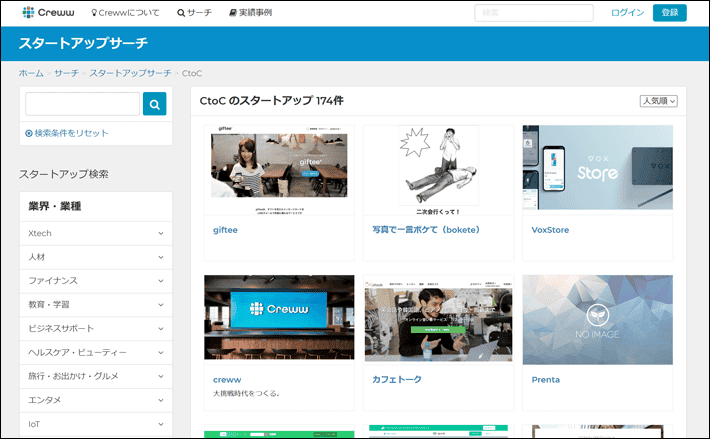Open the サーチ menu item
Image resolution: width=710 pixels, height=439 pixels.
point(194,13)
